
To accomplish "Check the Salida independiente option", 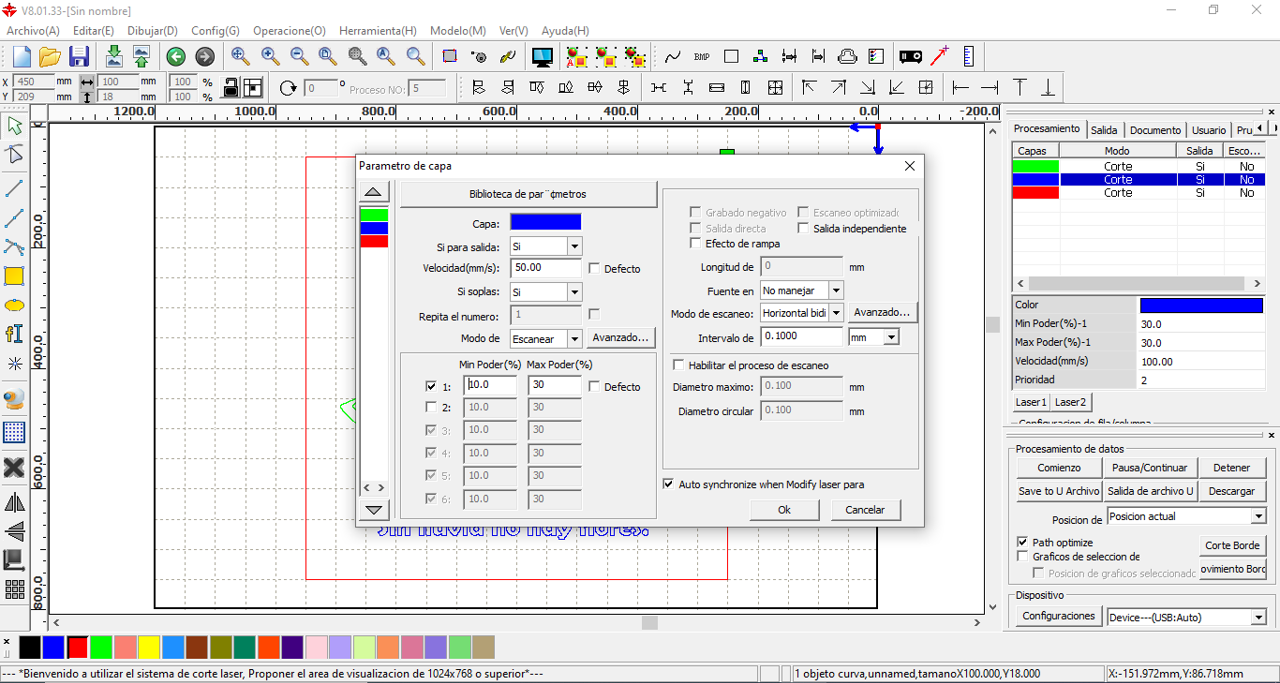I will pyautogui.click(x=803, y=228).
